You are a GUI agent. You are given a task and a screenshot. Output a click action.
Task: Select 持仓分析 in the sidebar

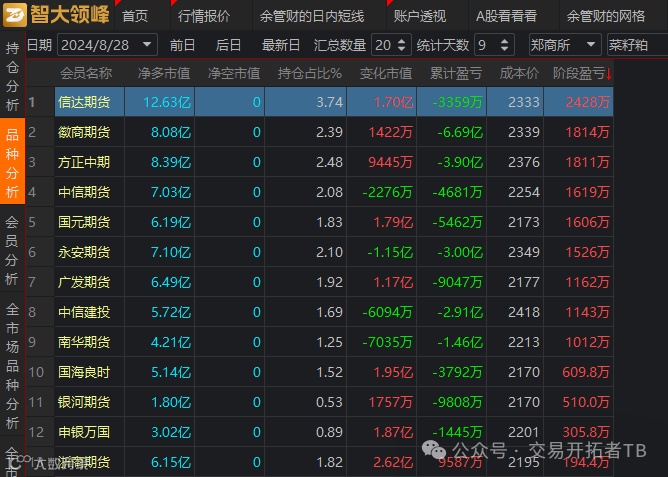pyautogui.click(x=12, y=76)
